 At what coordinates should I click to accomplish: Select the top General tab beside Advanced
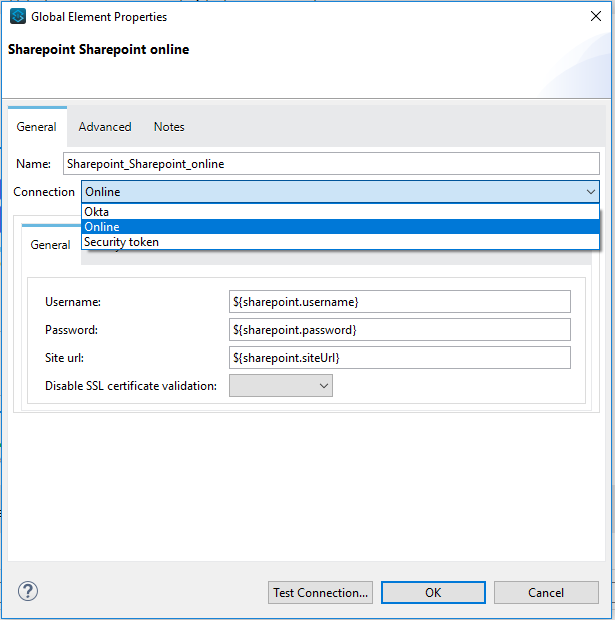[37, 127]
